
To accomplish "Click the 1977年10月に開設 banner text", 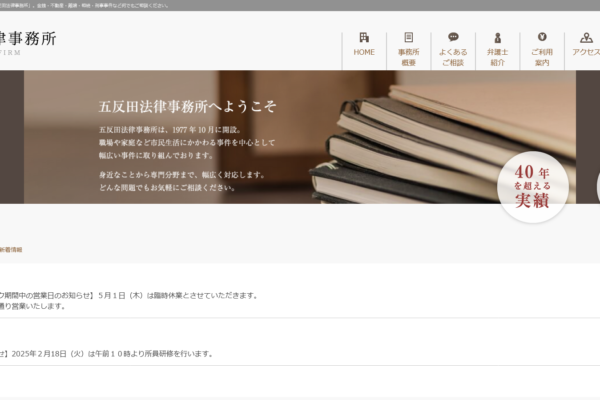I will coord(170,130).
